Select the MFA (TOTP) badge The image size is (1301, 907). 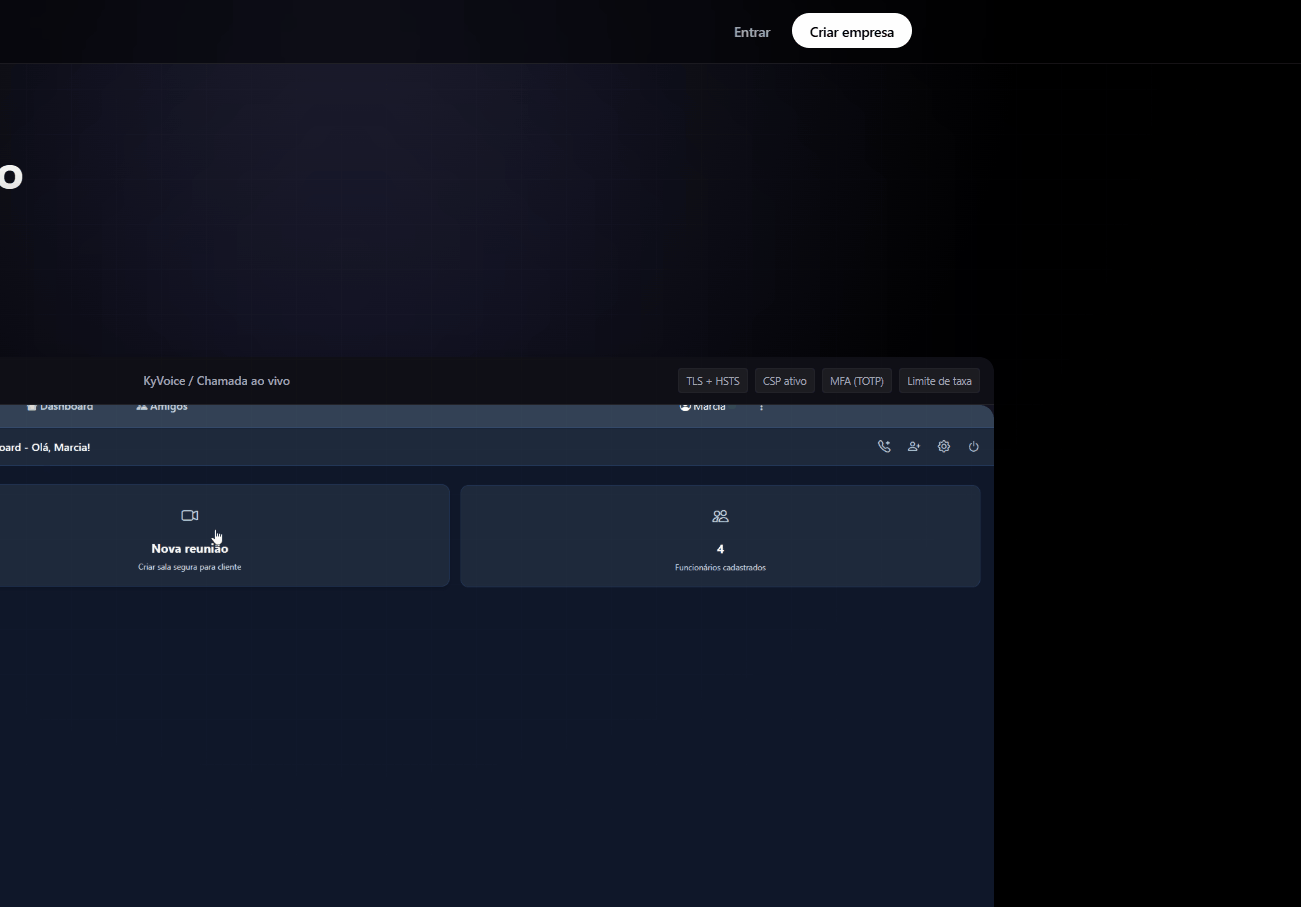[856, 381]
